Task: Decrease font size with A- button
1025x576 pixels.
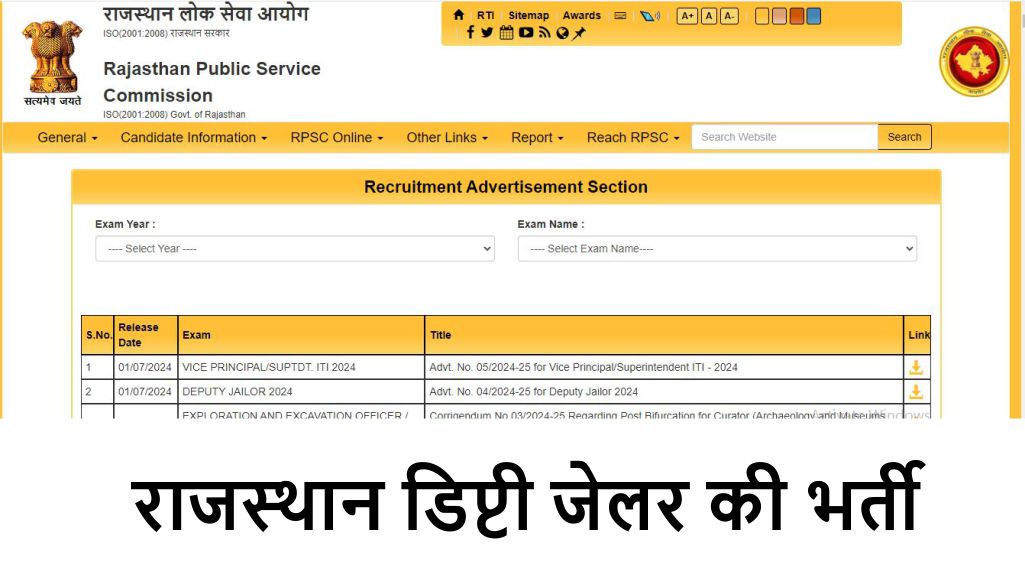Action: [729, 16]
